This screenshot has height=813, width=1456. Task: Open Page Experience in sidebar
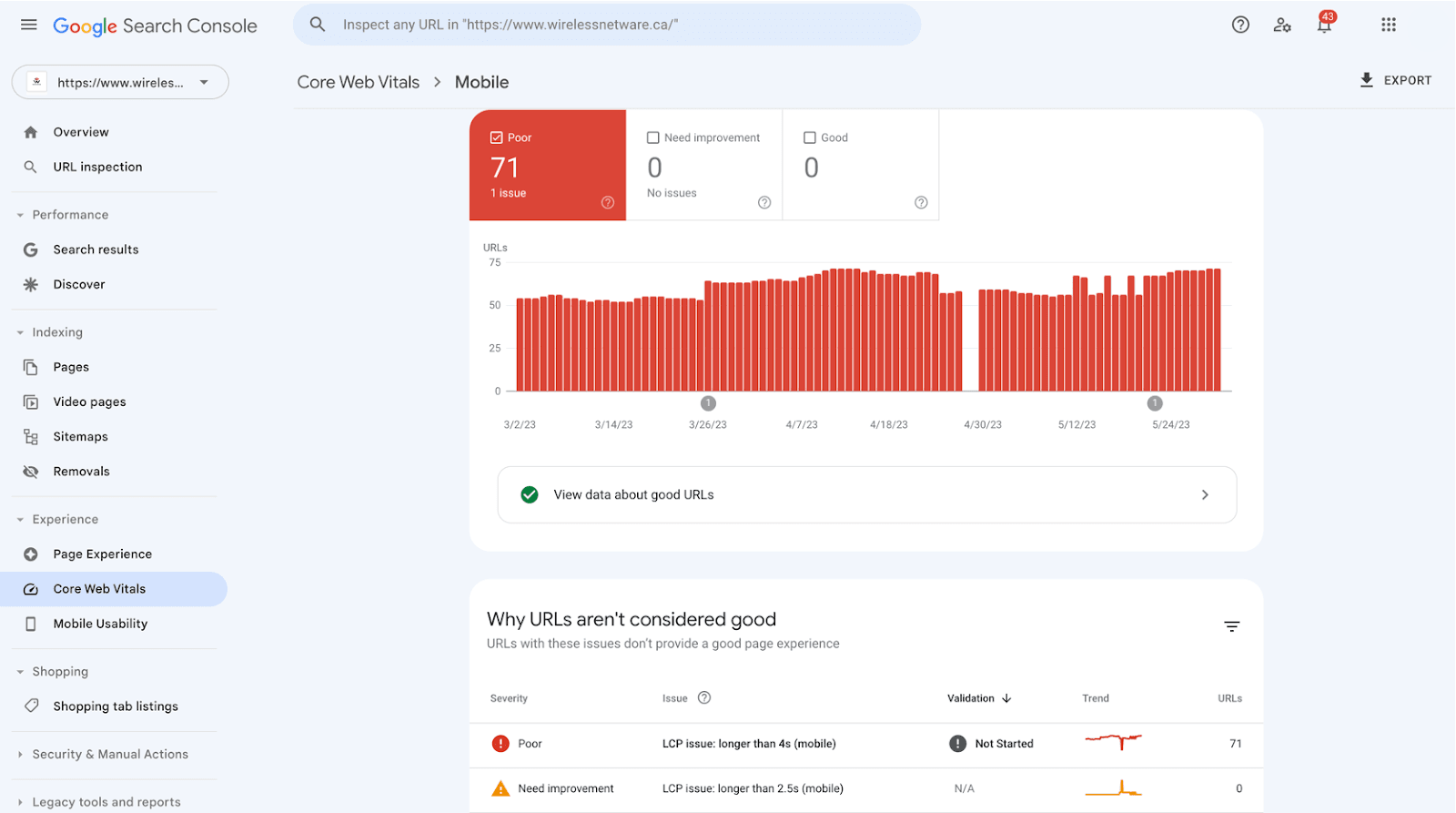102,554
